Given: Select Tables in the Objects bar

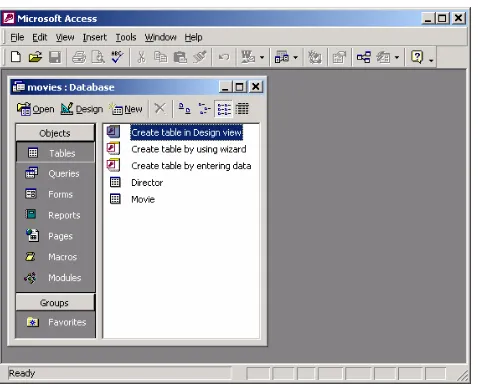Looking at the screenshot, I should (x=55, y=153).
